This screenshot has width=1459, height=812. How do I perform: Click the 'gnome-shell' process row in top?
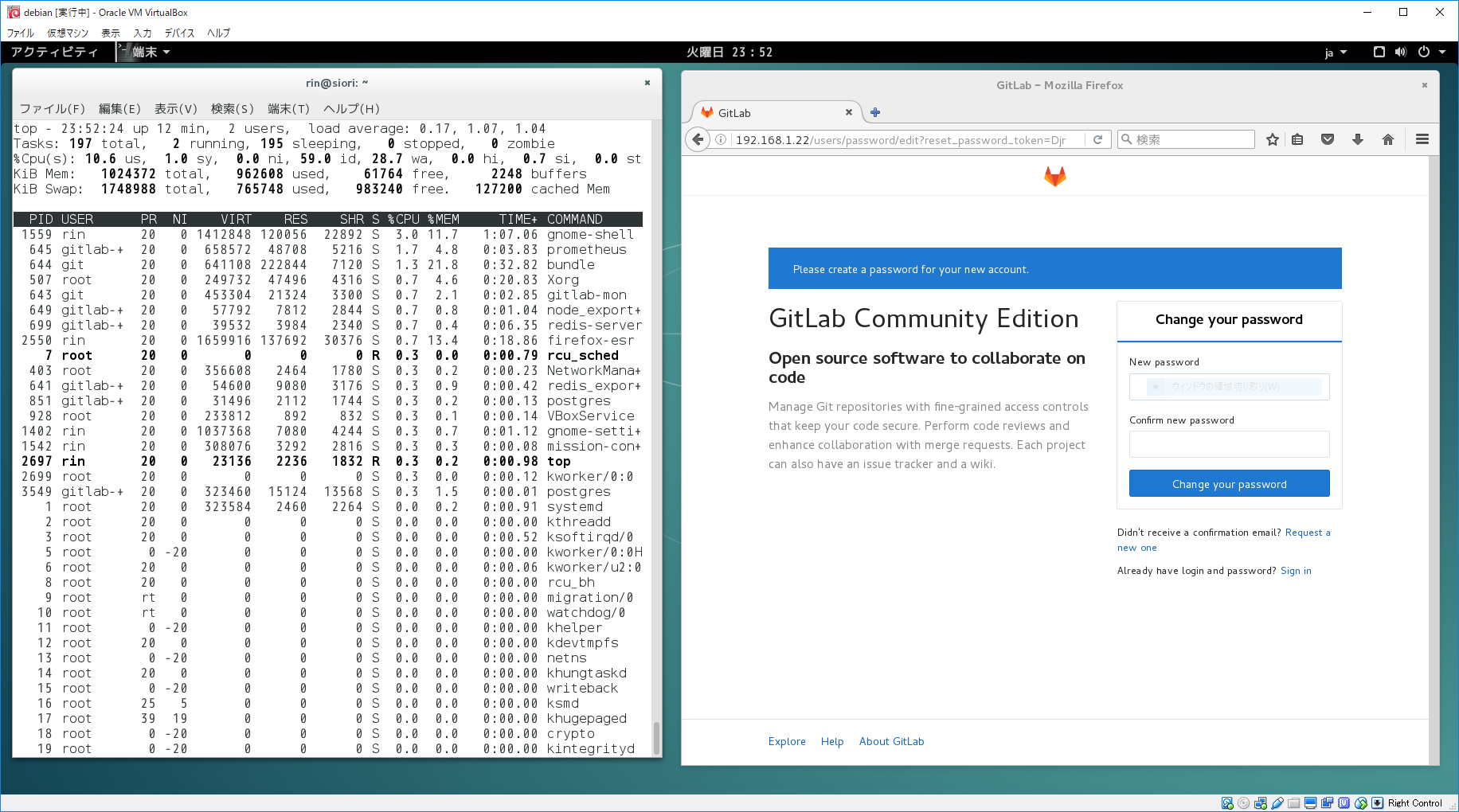tap(328, 235)
